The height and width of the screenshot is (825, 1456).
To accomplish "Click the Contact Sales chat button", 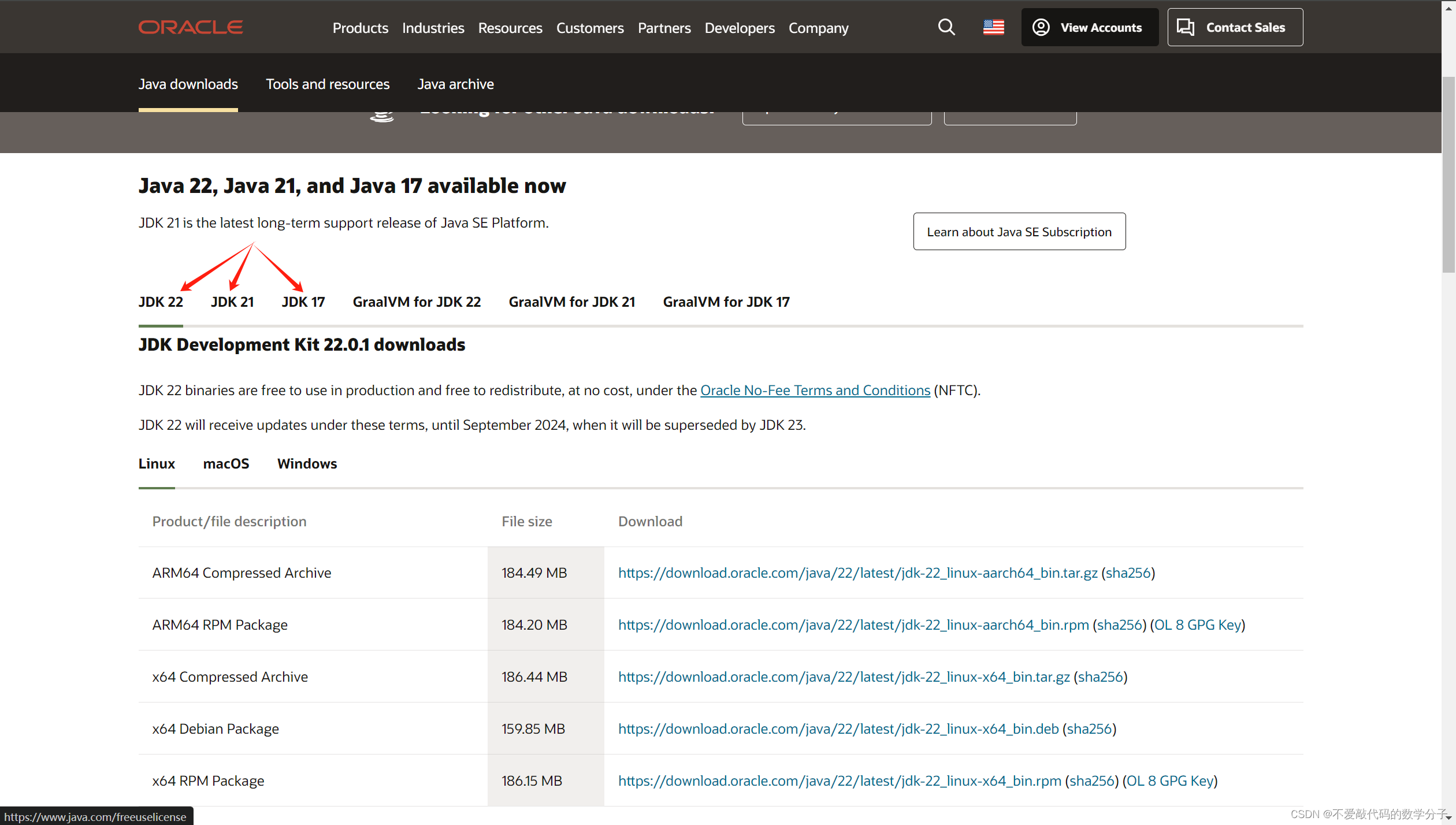I will coord(1235,27).
